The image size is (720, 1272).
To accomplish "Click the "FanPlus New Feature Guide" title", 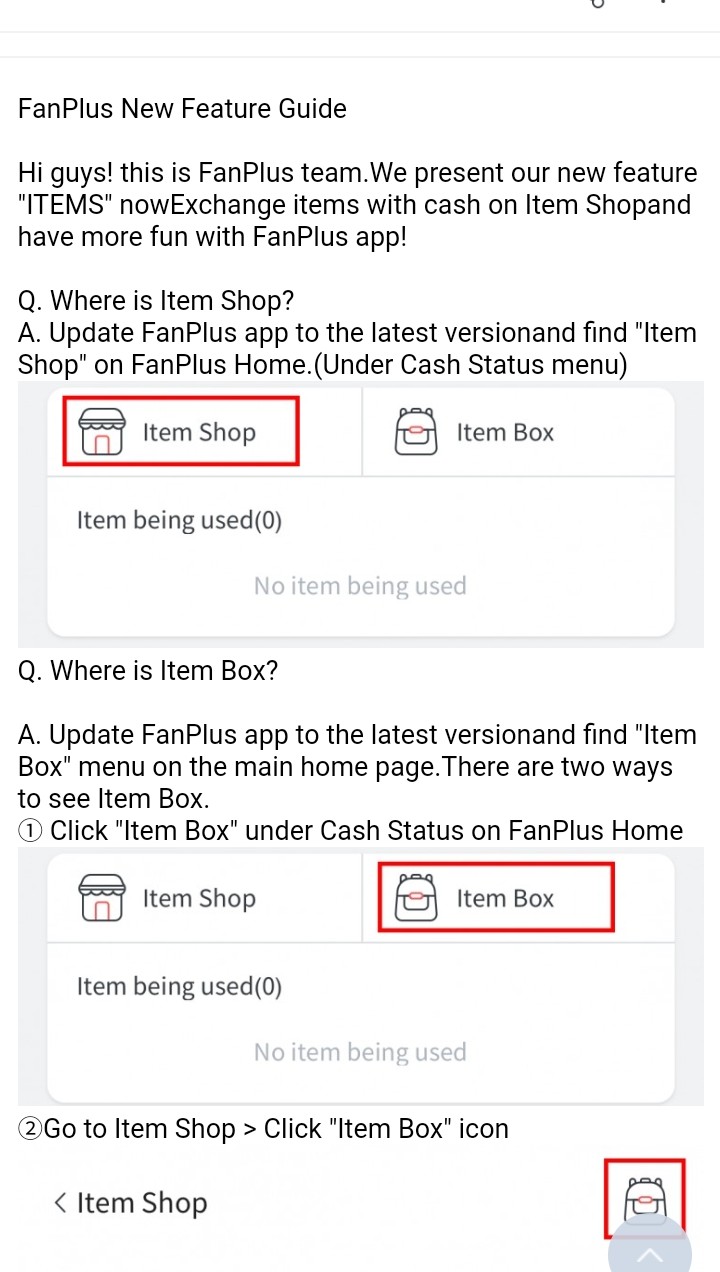I will click(182, 109).
